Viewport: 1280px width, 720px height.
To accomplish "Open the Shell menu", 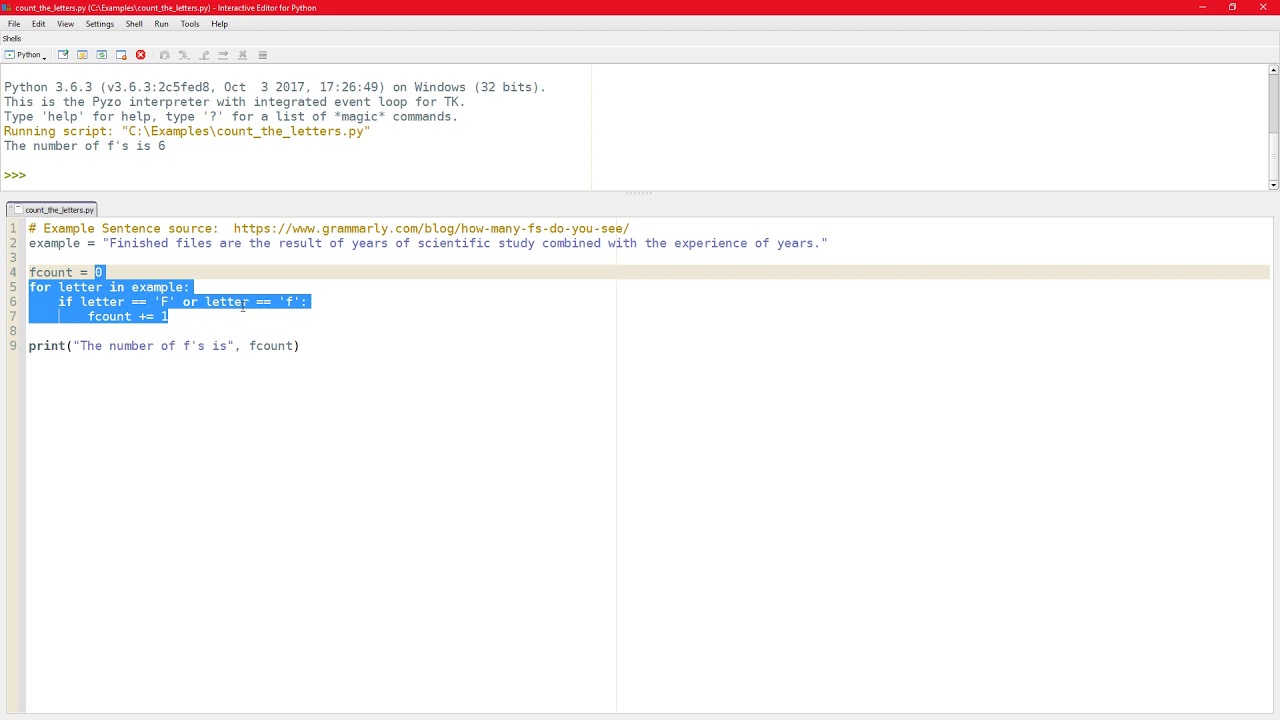I will [134, 24].
